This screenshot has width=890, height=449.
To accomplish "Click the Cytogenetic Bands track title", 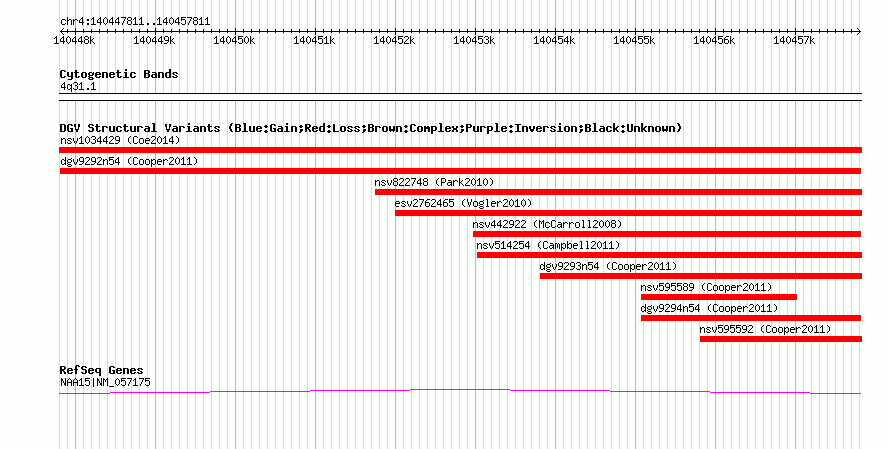I will point(119,74).
